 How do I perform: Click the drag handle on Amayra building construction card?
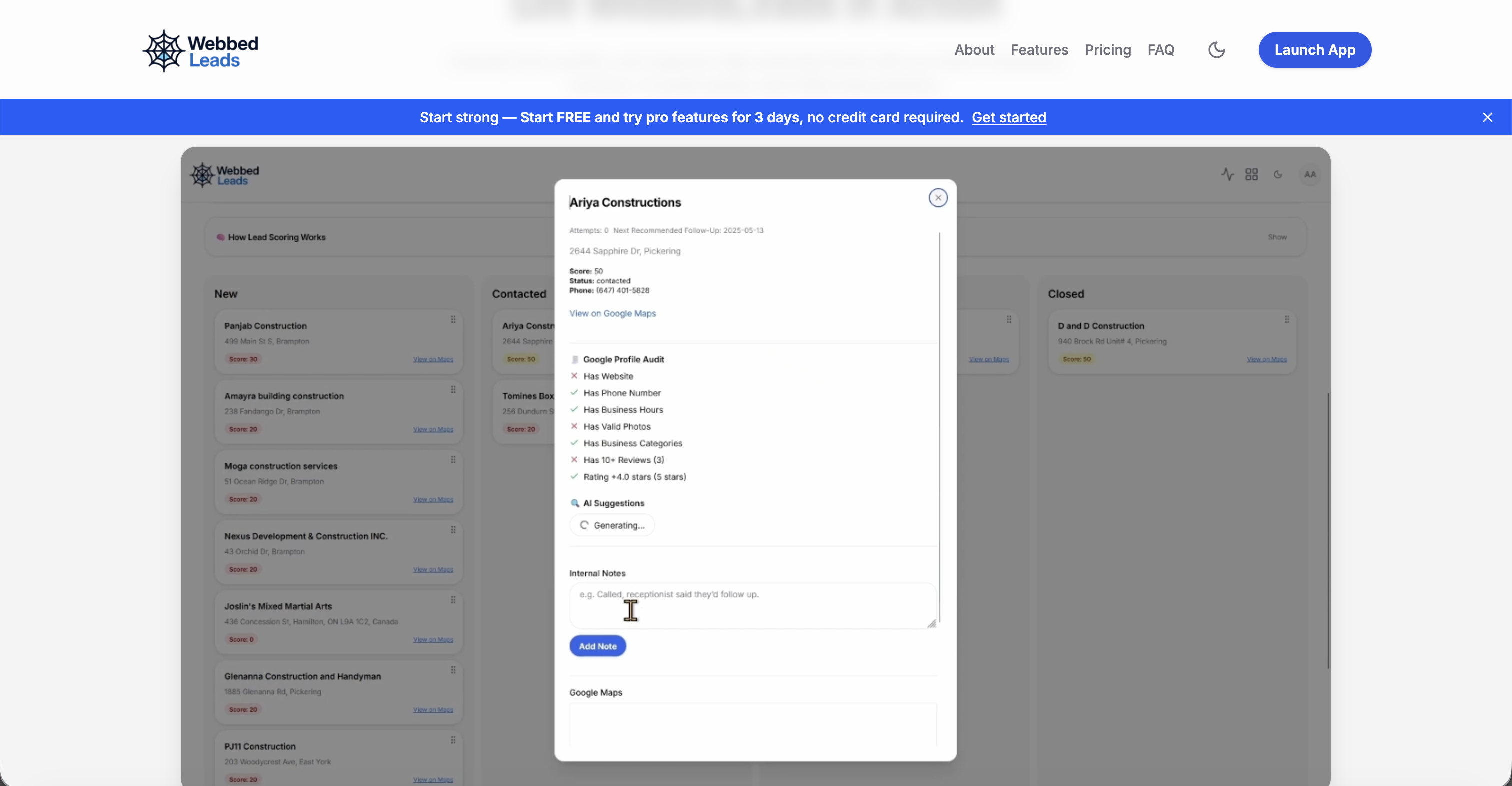click(x=453, y=390)
